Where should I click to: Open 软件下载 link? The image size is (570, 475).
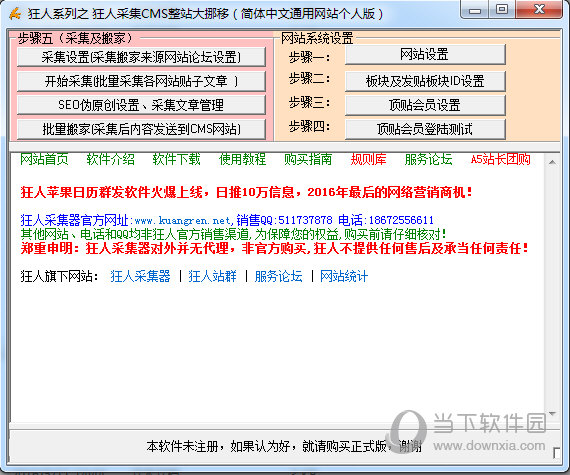coord(176,159)
